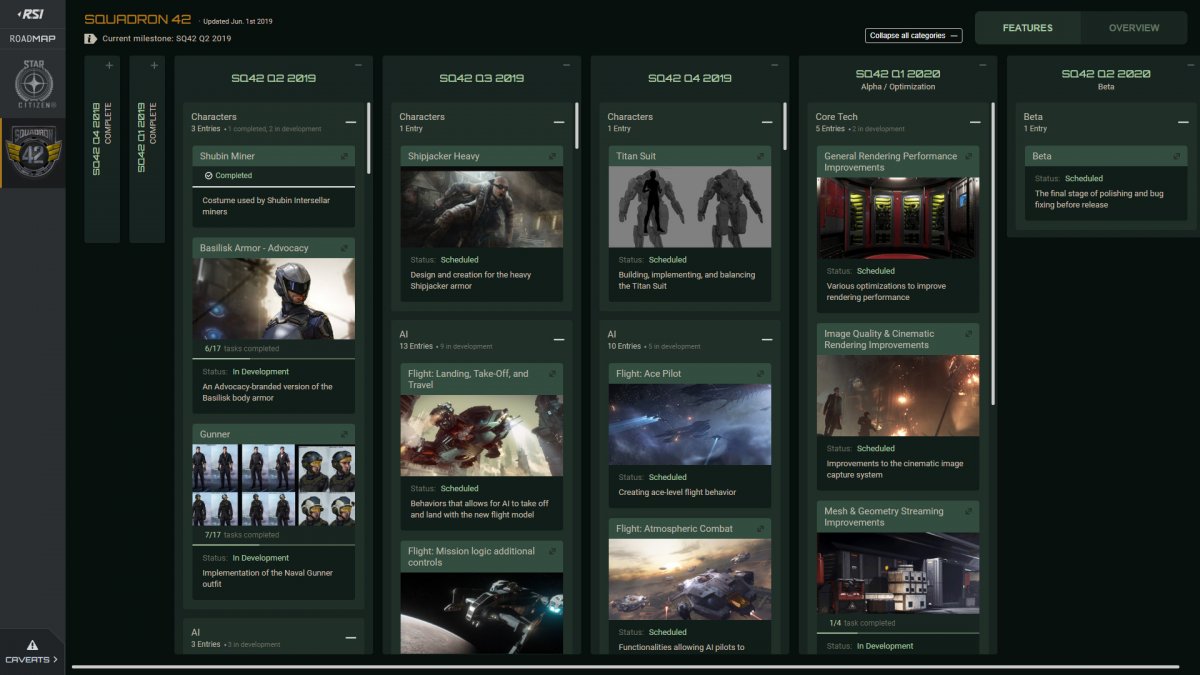Image resolution: width=1200 pixels, height=675 pixels.
Task: Open Flight: Ace Pilot thumbnail
Action: click(x=690, y=425)
